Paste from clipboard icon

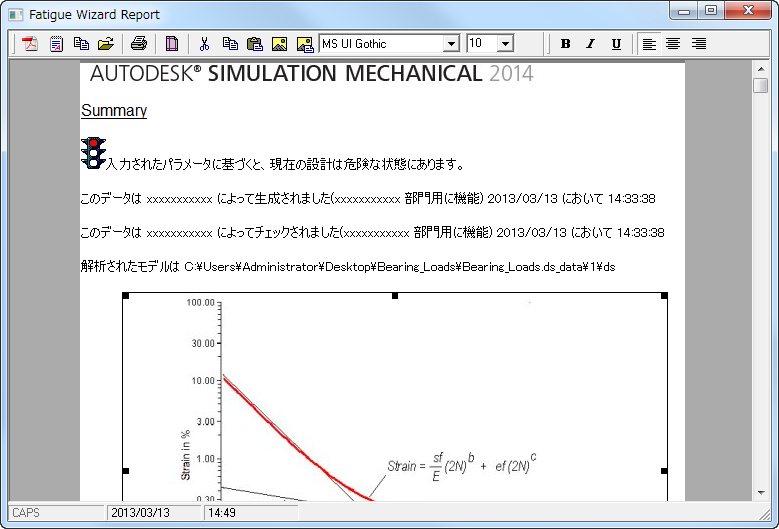(255, 44)
